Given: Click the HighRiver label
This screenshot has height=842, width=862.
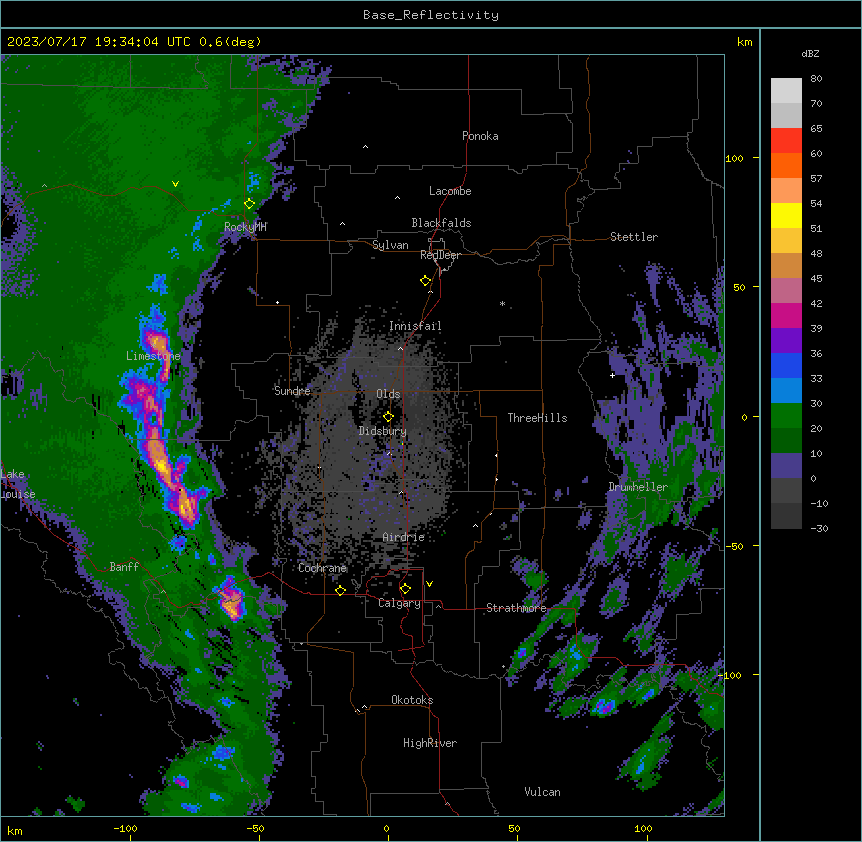Looking at the screenshot, I should pyautogui.click(x=430, y=743).
